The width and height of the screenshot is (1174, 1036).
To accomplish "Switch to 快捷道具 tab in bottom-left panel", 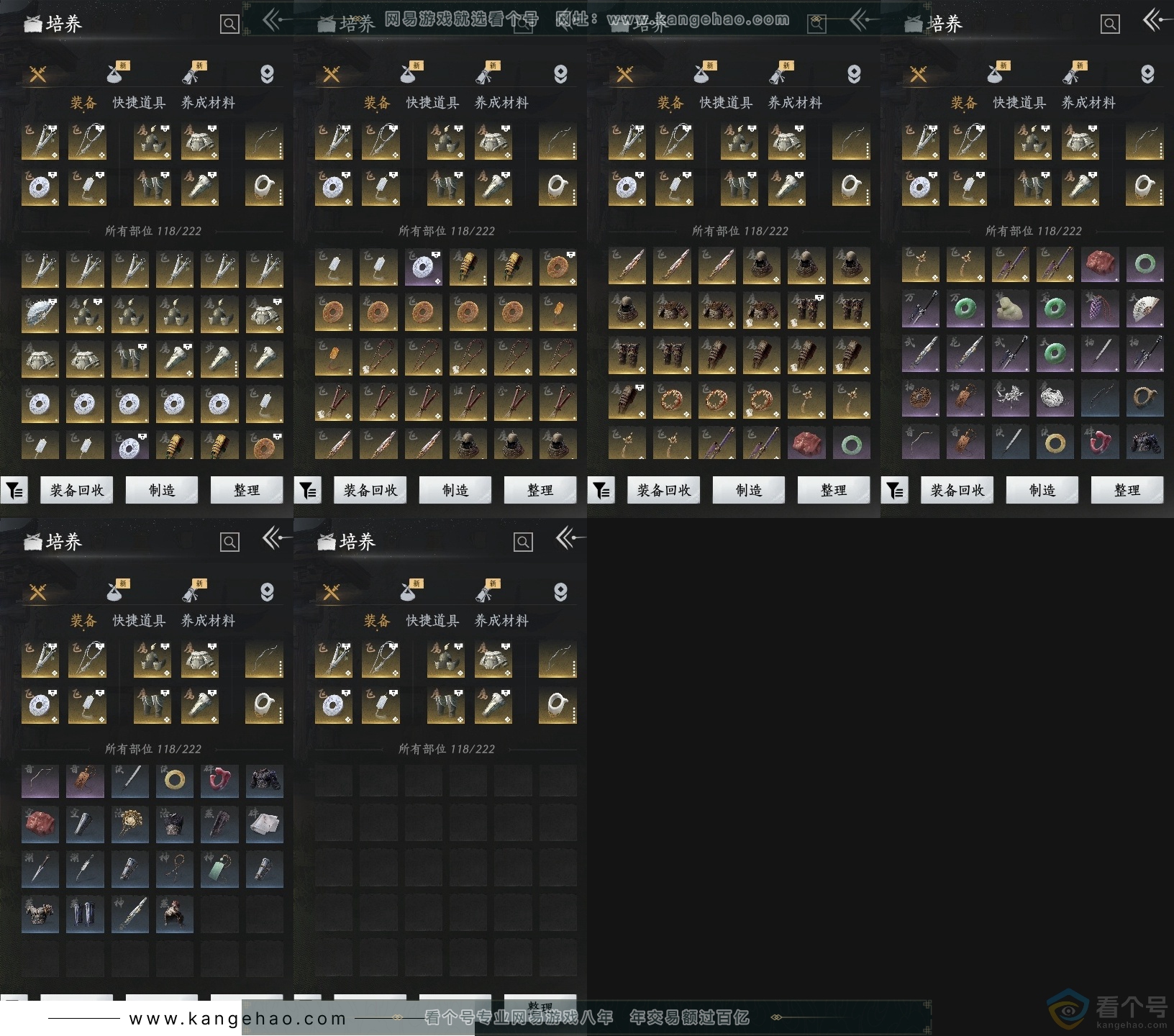I will [x=139, y=621].
